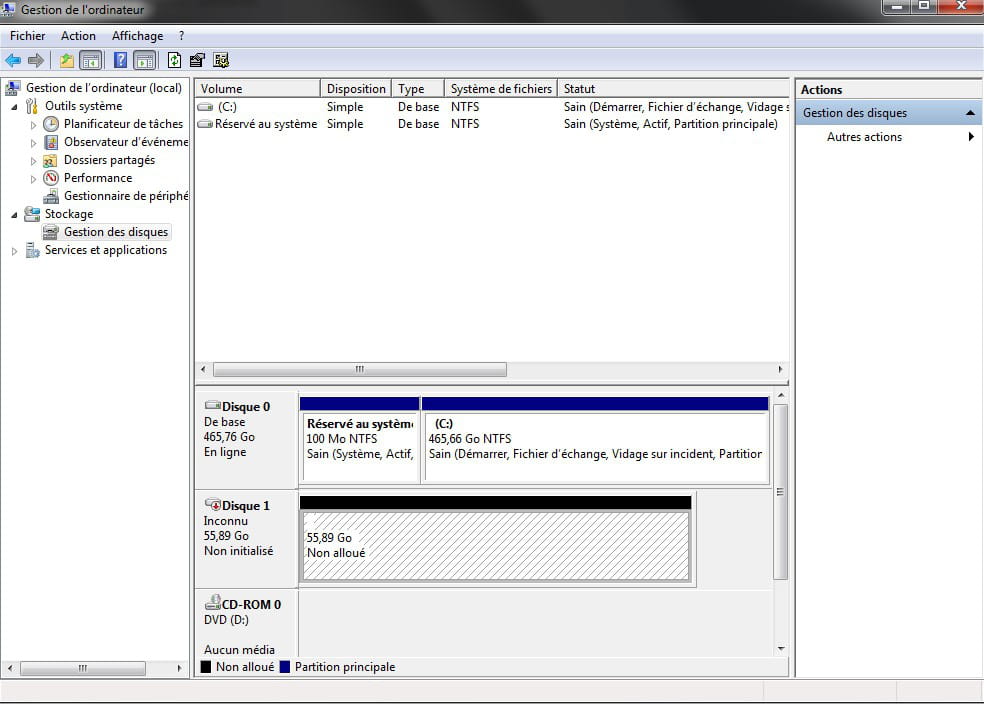Sort by the Volume column header

[258, 88]
